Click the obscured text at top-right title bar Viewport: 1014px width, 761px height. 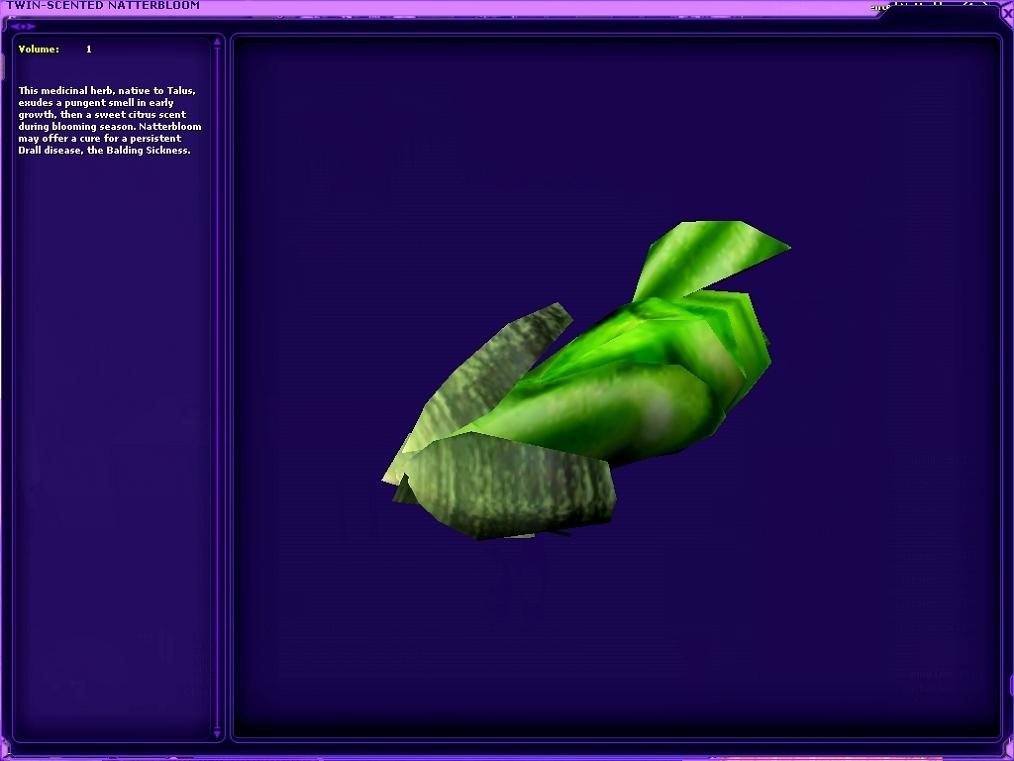click(930, 6)
